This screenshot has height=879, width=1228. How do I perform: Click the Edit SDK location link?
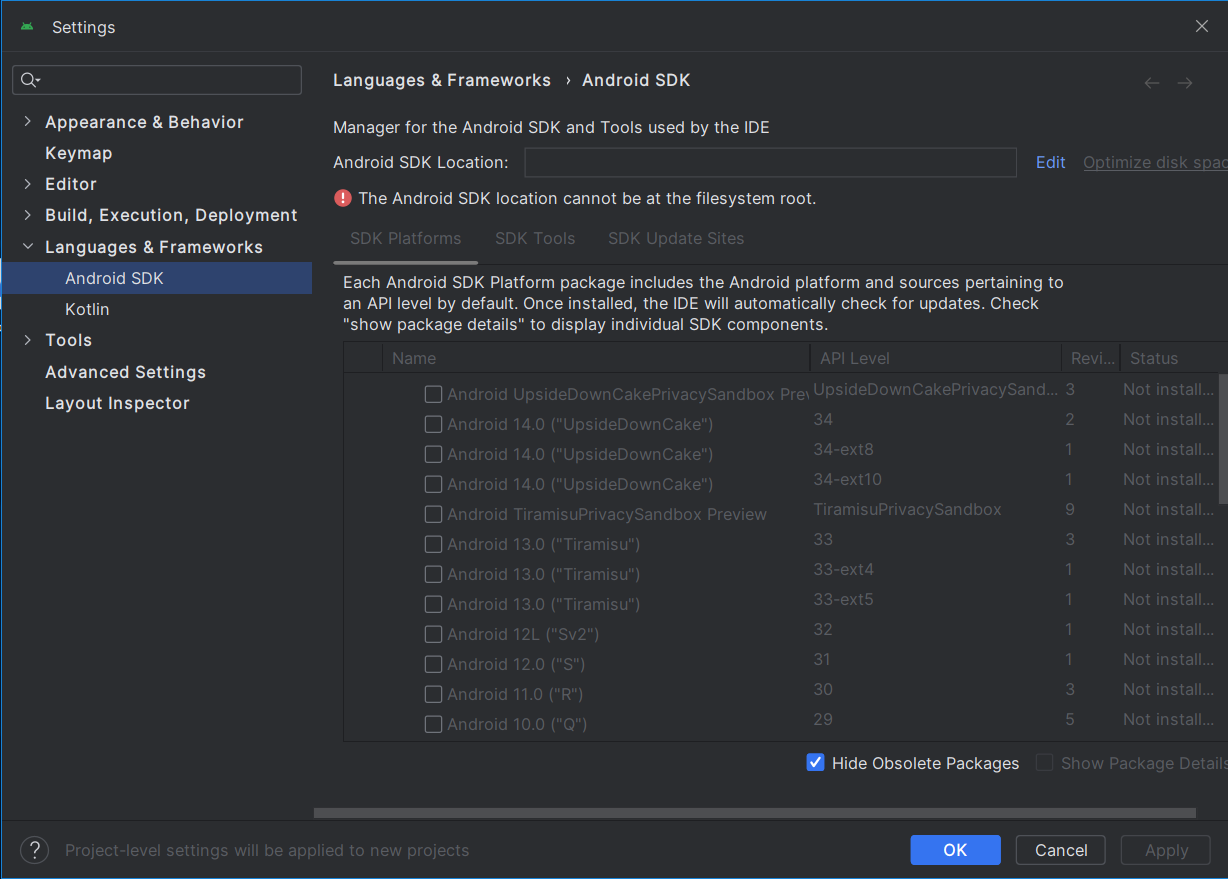[x=1050, y=162]
